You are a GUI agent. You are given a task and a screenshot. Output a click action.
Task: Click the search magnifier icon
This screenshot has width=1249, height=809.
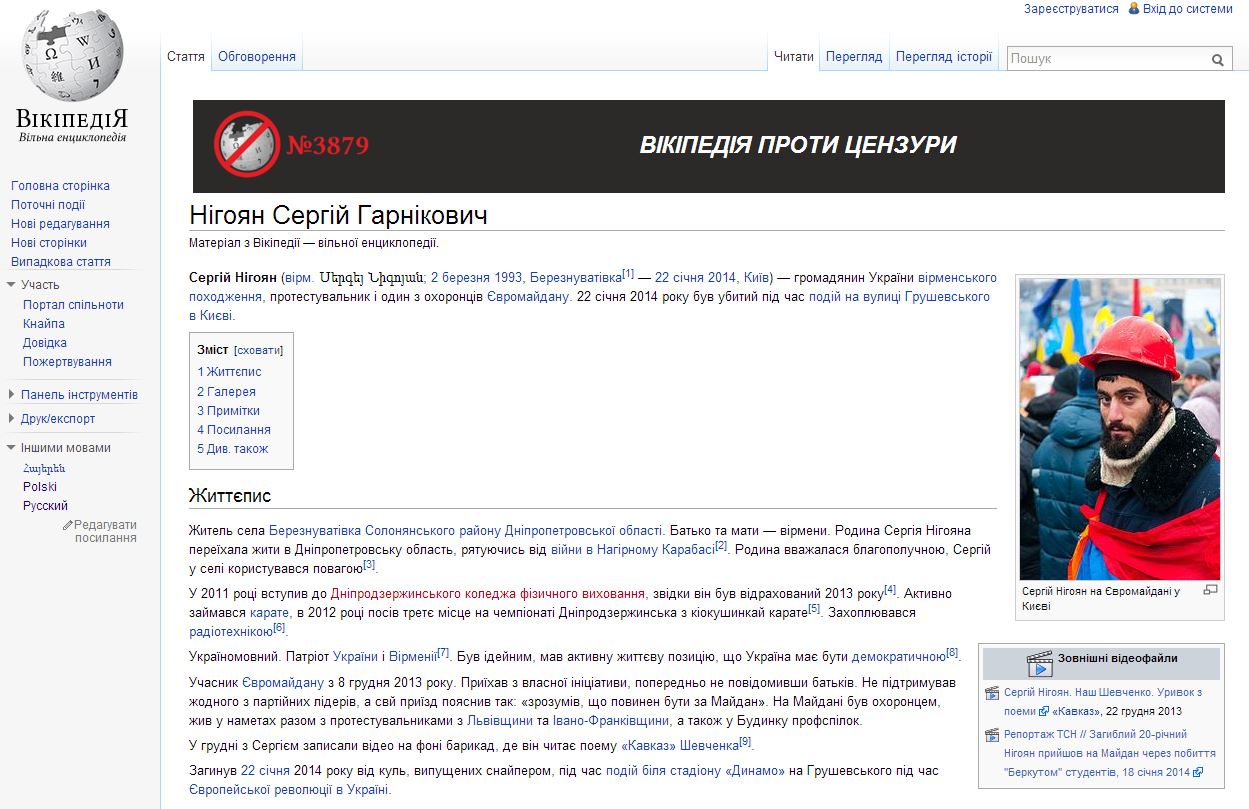(1217, 59)
